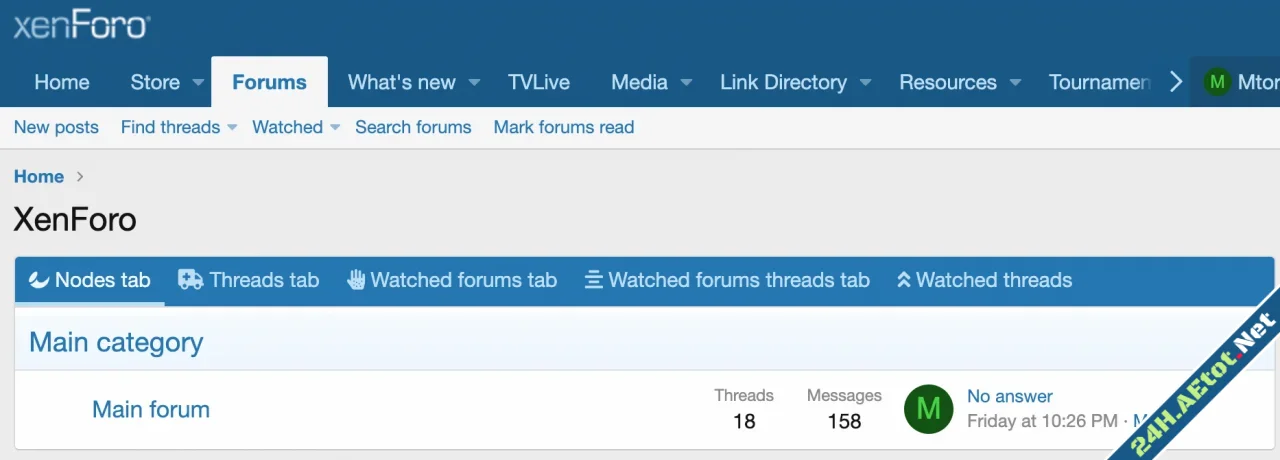The height and width of the screenshot is (460, 1280).
Task: Open the Tournaments navigation tab
Action: [x=1099, y=82]
